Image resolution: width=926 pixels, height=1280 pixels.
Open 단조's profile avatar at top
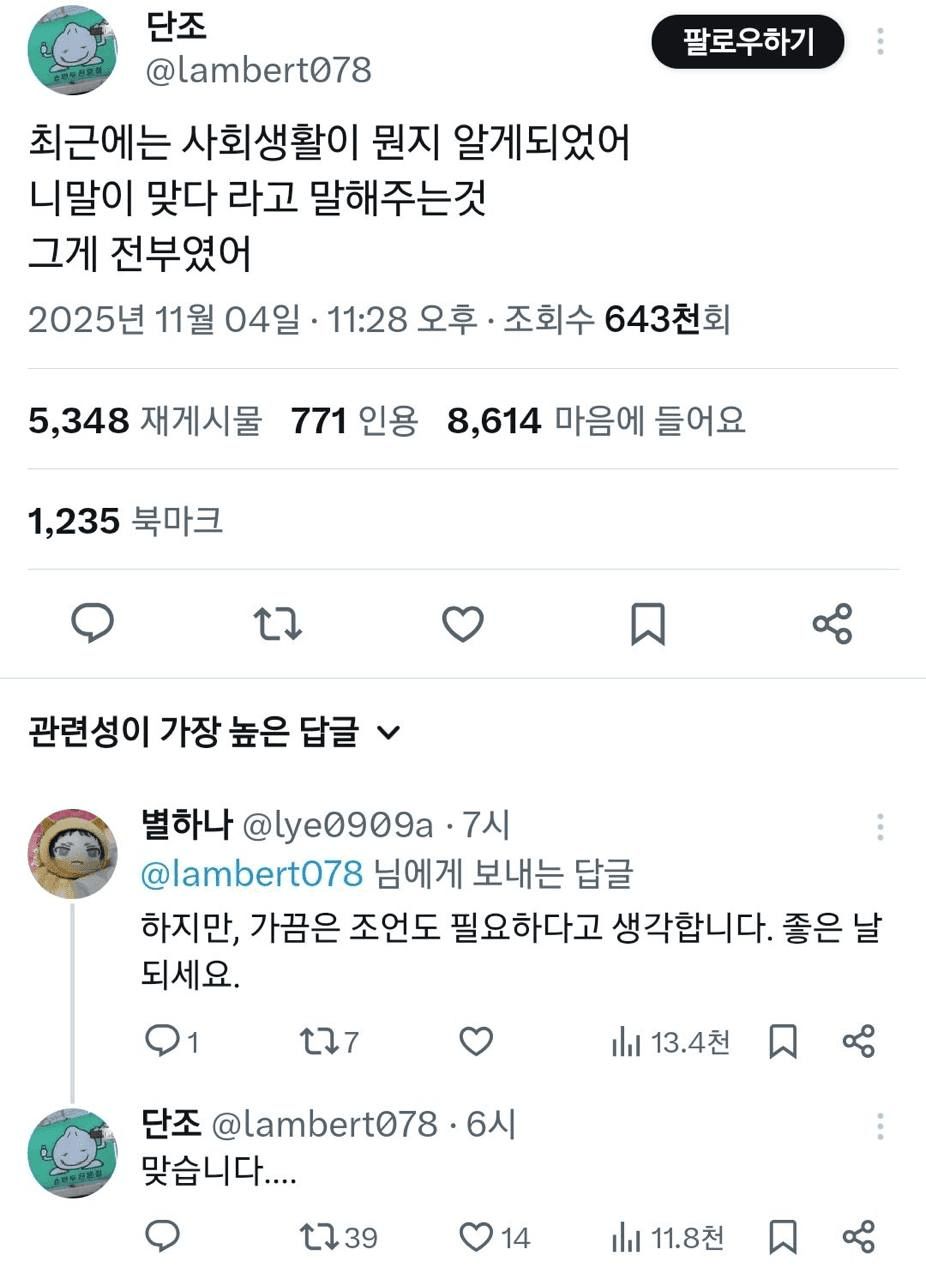point(72,50)
